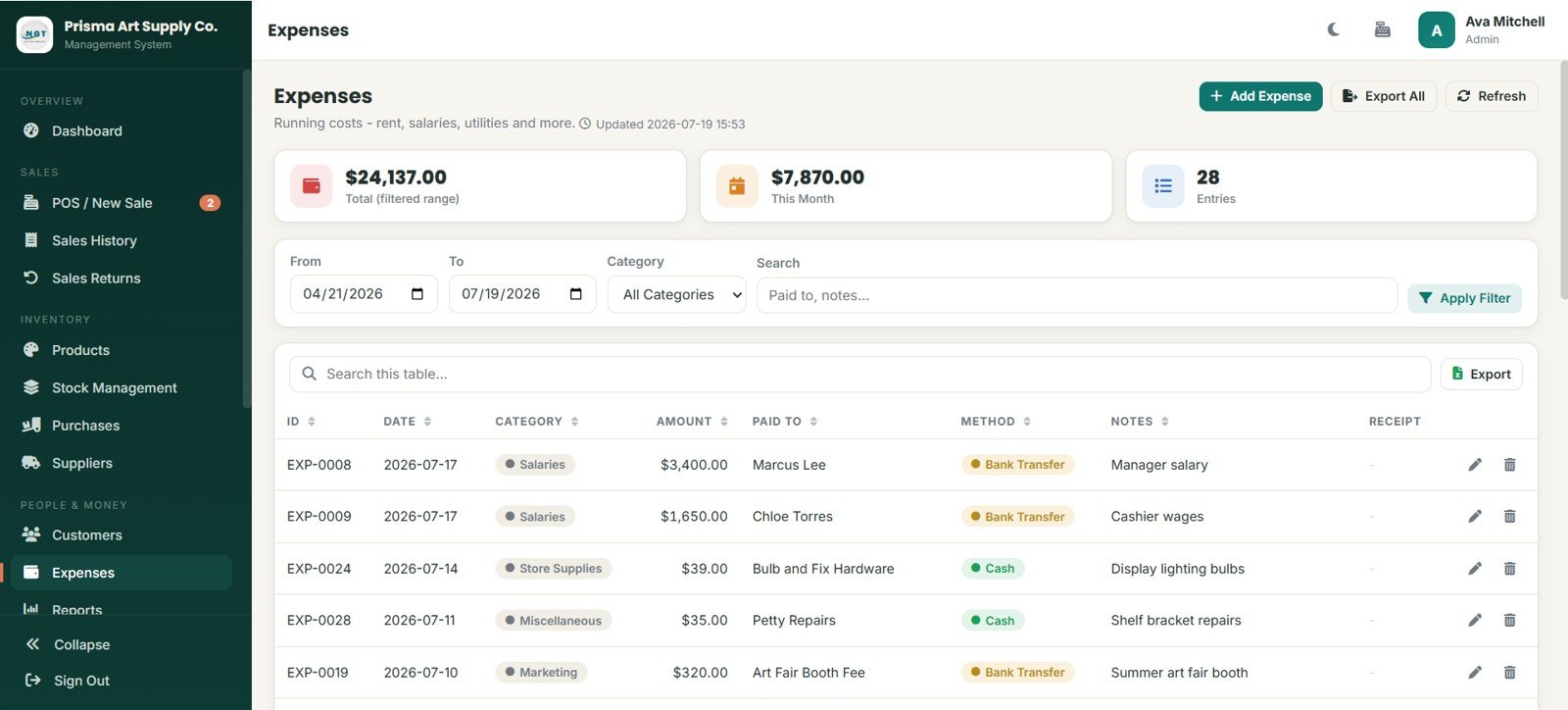Screen dimensions: 1568x710
Task: Open the From date calendar picker
Action: pyautogui.click(x=417, y=294)
